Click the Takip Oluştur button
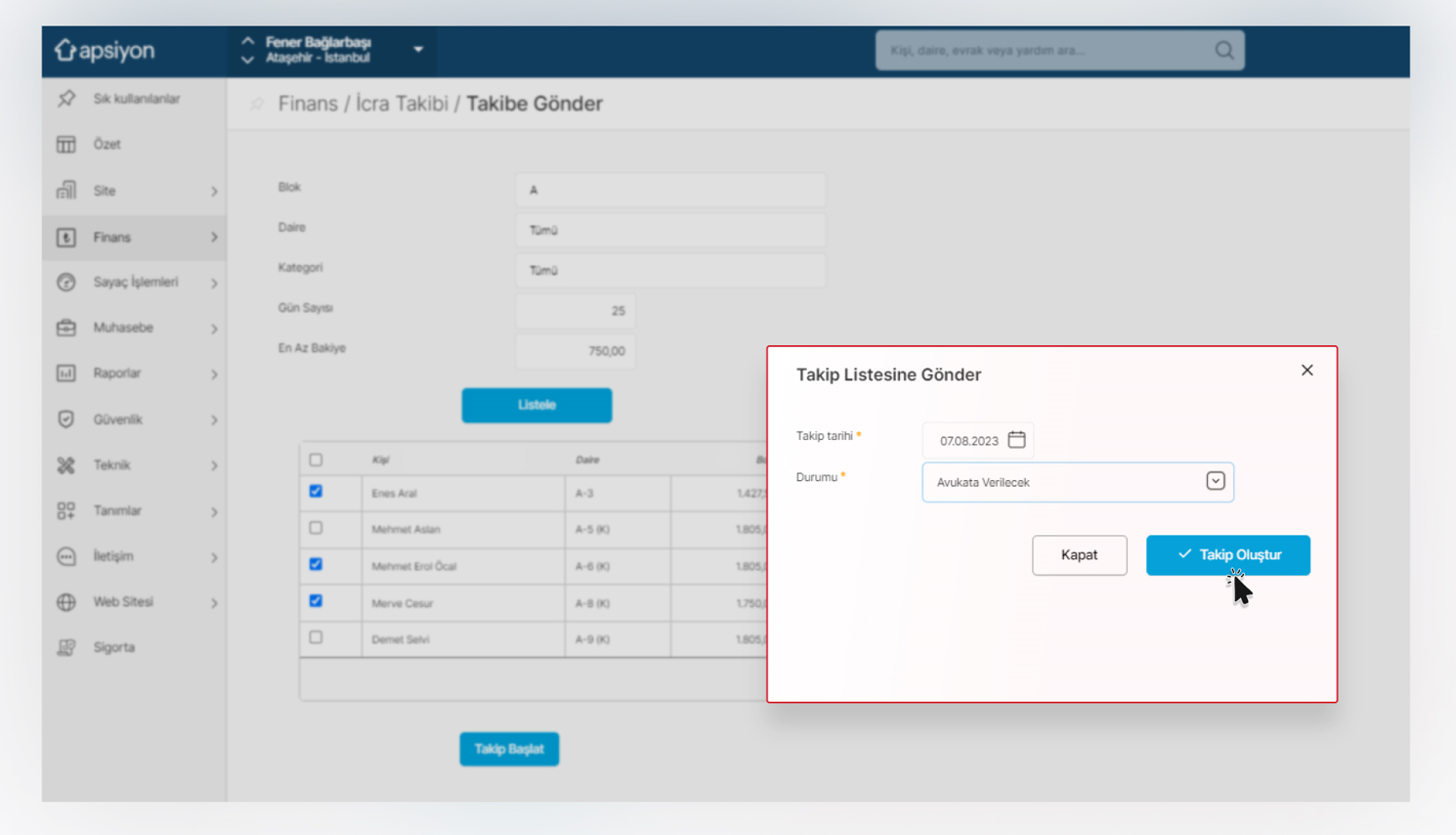This screenshot has height=835, width=1456. tap(1228, 554)
